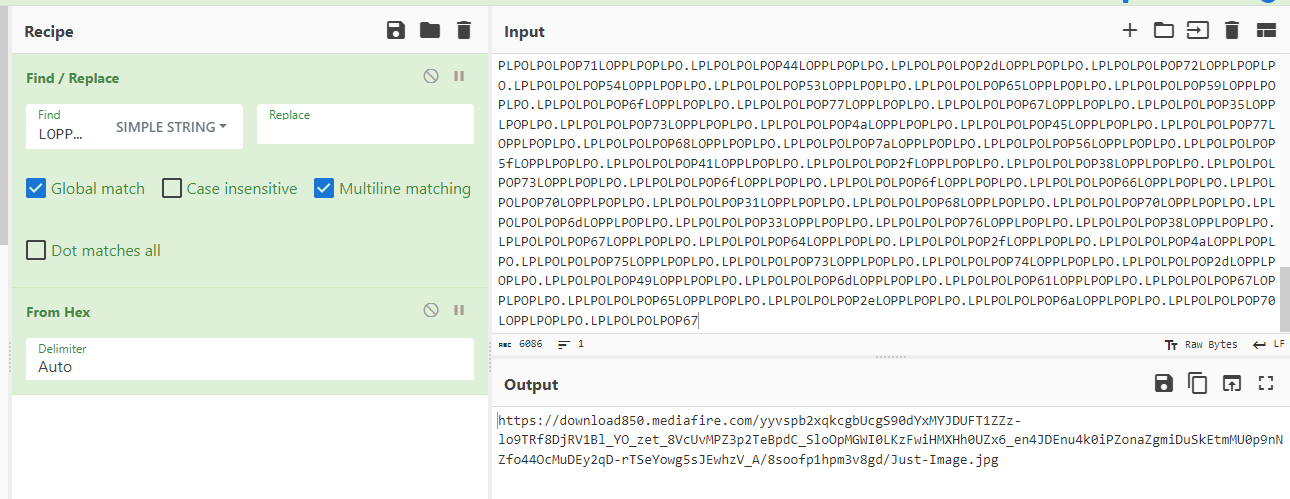Change input encoding via Raw Bytes
Screen dimensions: 1290x499
pos(1201,344)
